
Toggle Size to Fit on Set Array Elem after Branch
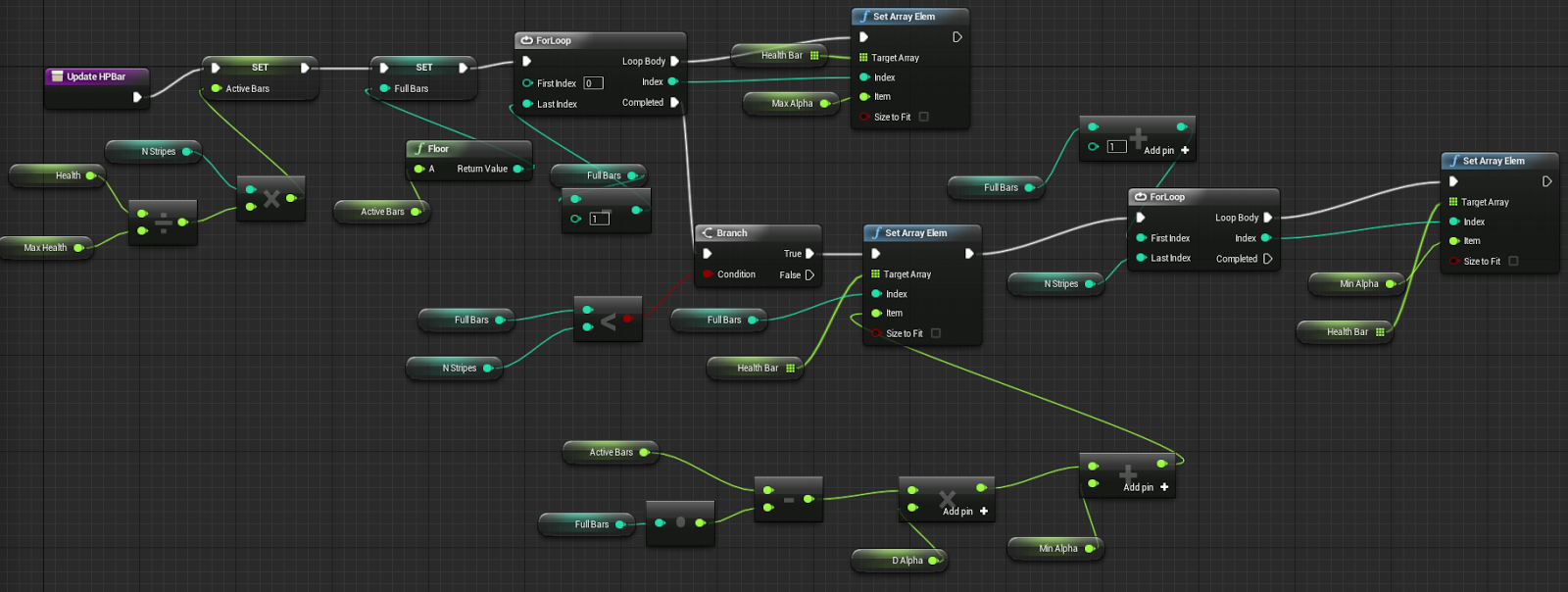936,333
